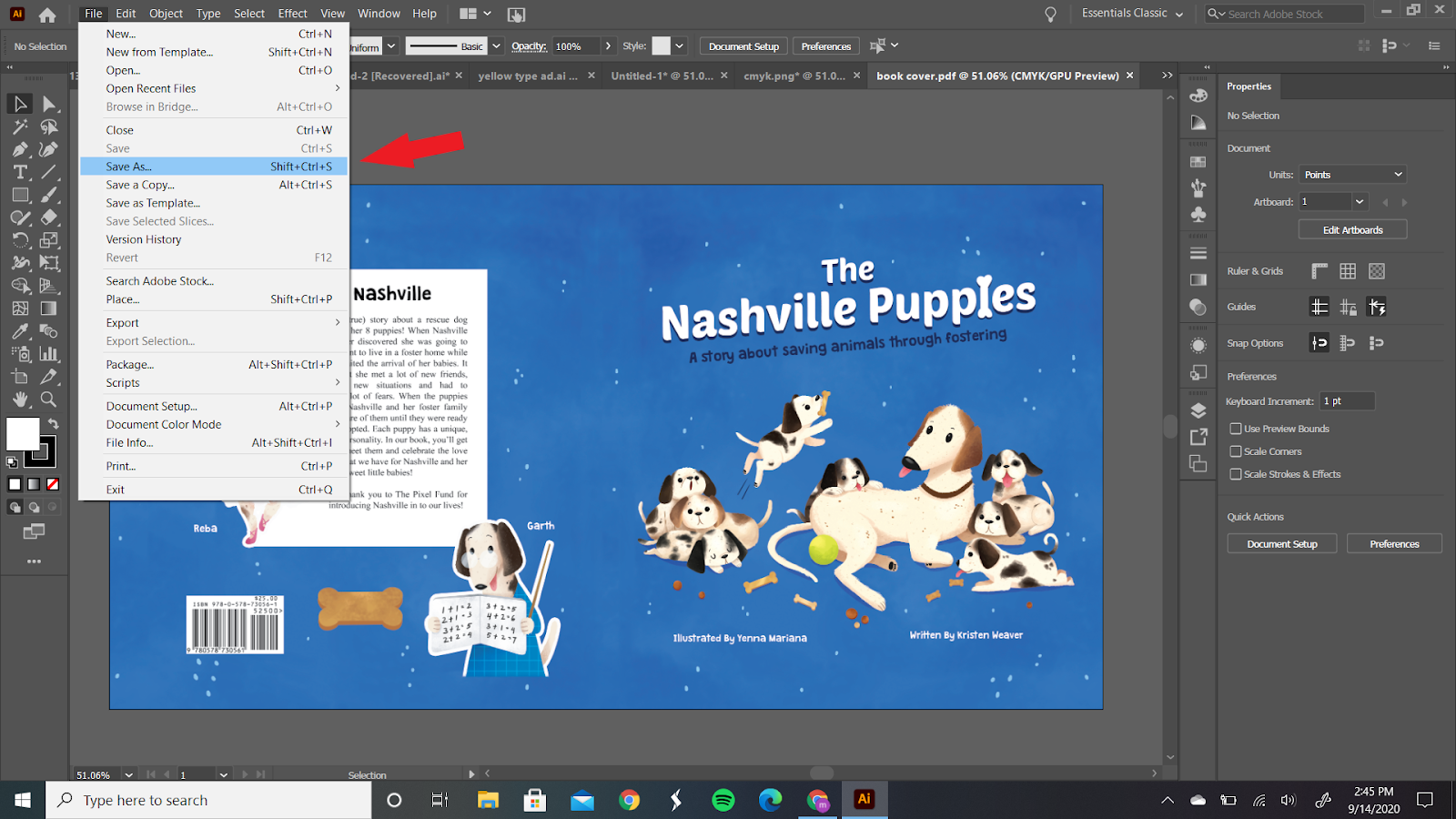Switch to cmyk.png document tab
This screenshot has width=1456, height=819.
[794, 76]
